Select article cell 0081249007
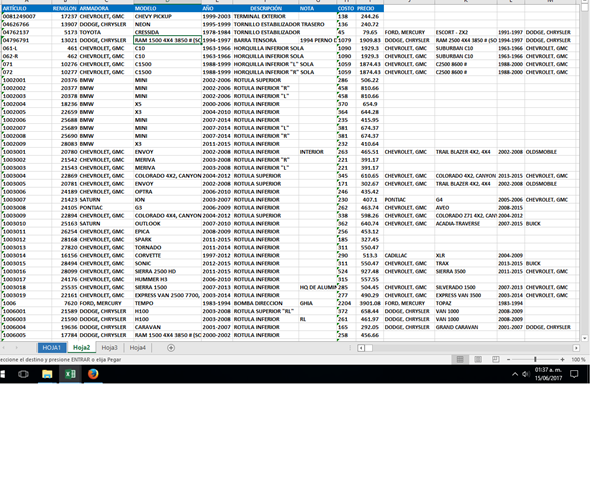The width and height of the screenshot is (600, 480). (x=27, y=16)
